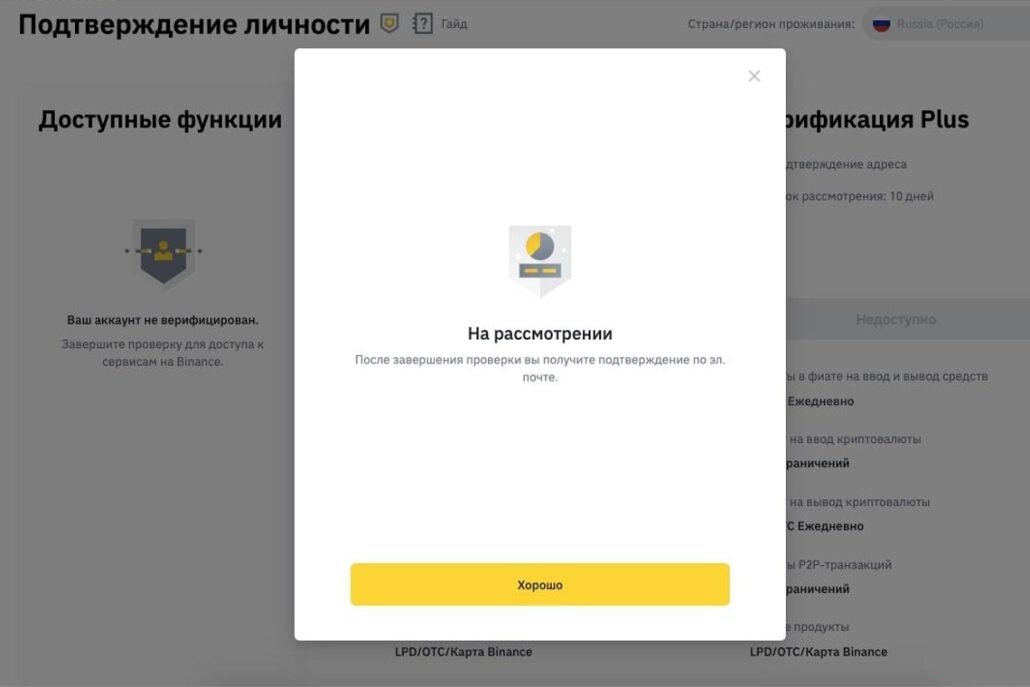Click the На рассмотрении heading text

[x=540, y=334]
